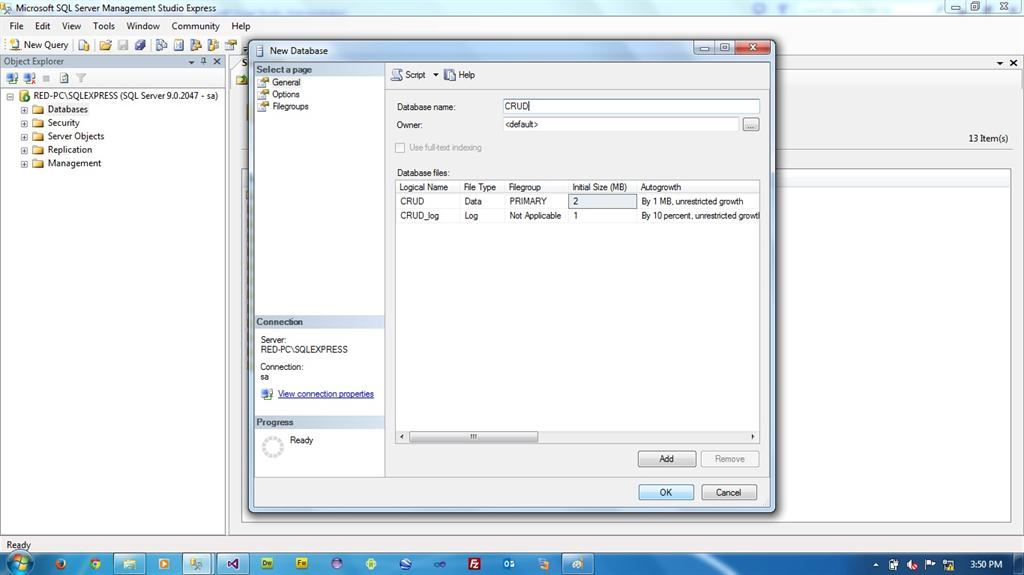Click the Database Engine Query icon
The height and width of the screenshot is (575, 1024).
click(84, 45)
